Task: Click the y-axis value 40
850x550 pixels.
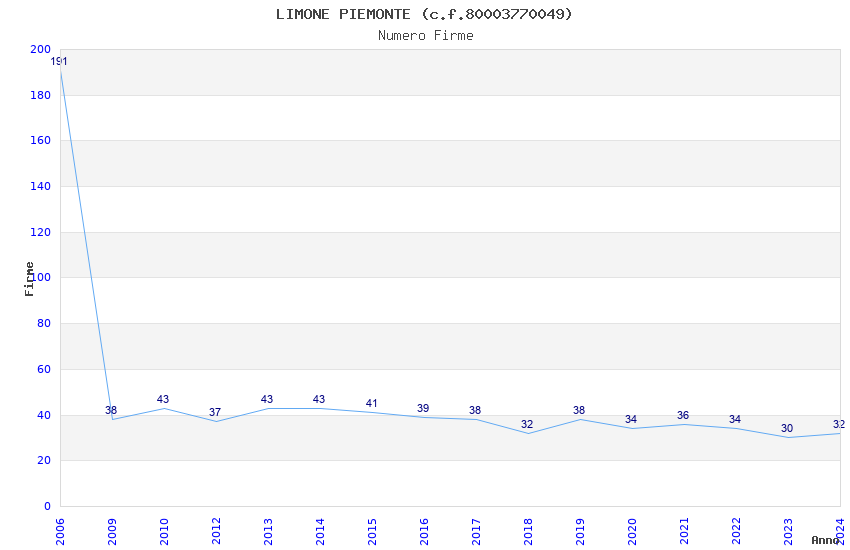Action: pos(44,416)
